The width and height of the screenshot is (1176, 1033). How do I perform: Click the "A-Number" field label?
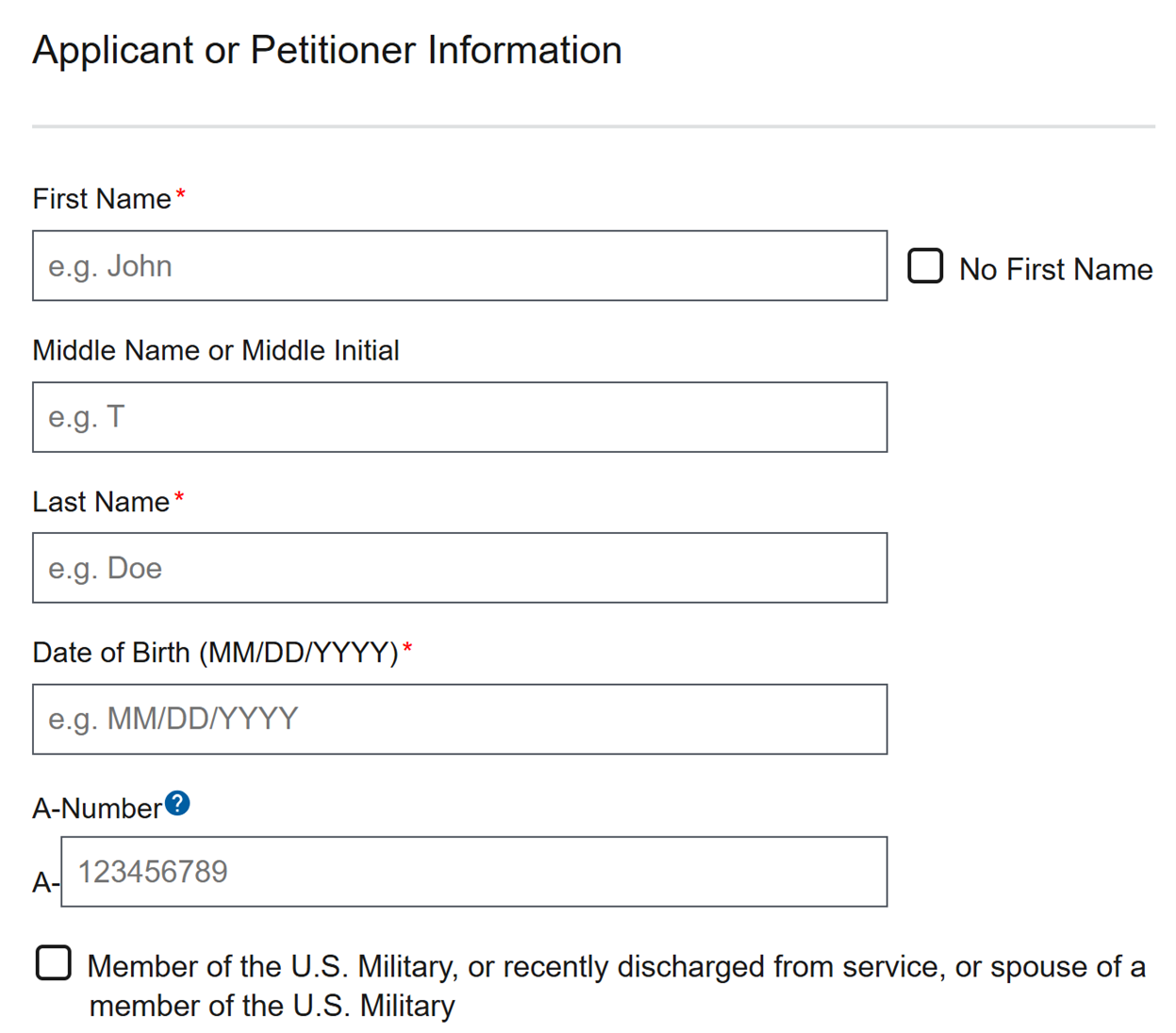click(97, 808)
